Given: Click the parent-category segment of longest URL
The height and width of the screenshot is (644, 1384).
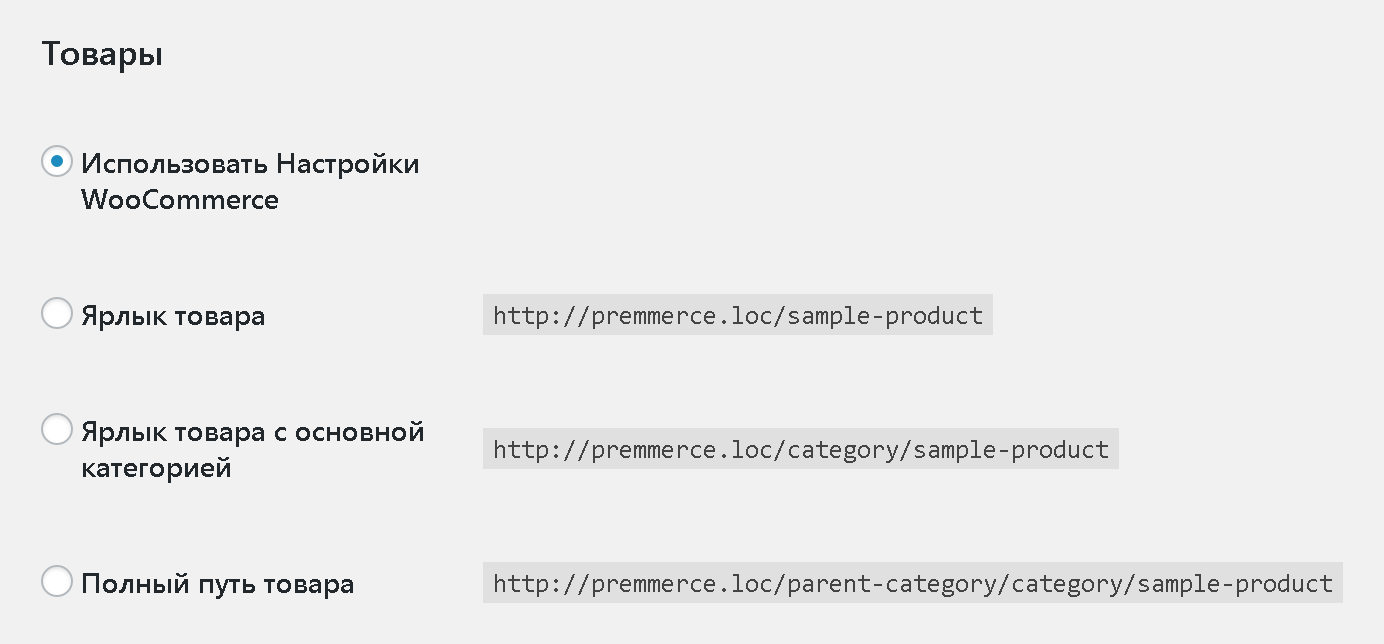Looking at the screenshot, I should tap(893, 583).
